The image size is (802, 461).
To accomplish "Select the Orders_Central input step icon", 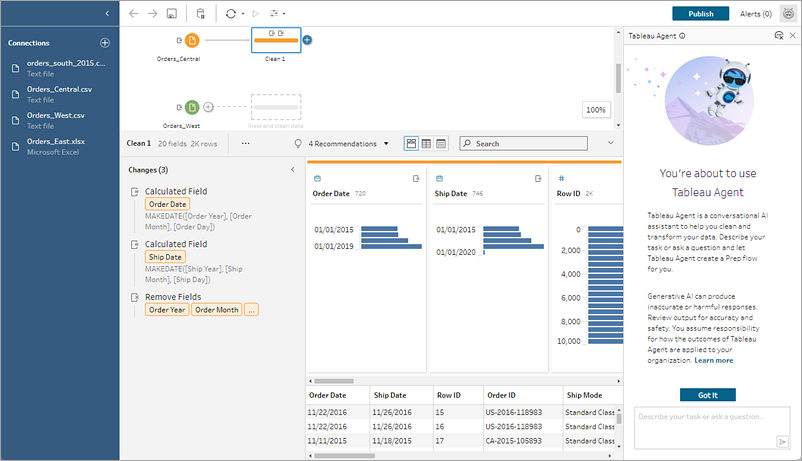I will (192, 40).
